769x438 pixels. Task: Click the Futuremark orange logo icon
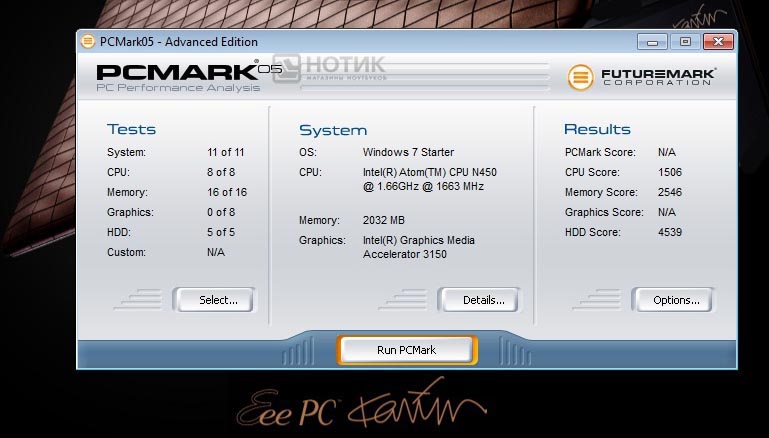tap(581, 77)
